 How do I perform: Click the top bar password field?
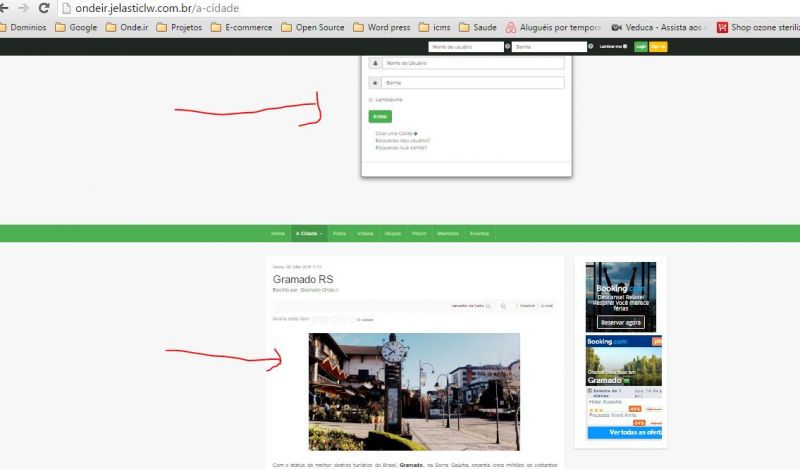click(549, 46)
